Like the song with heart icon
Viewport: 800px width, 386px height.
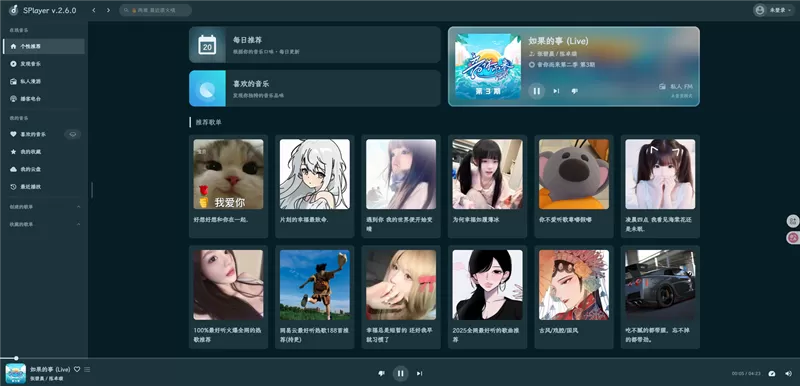[x=77, y=369]
